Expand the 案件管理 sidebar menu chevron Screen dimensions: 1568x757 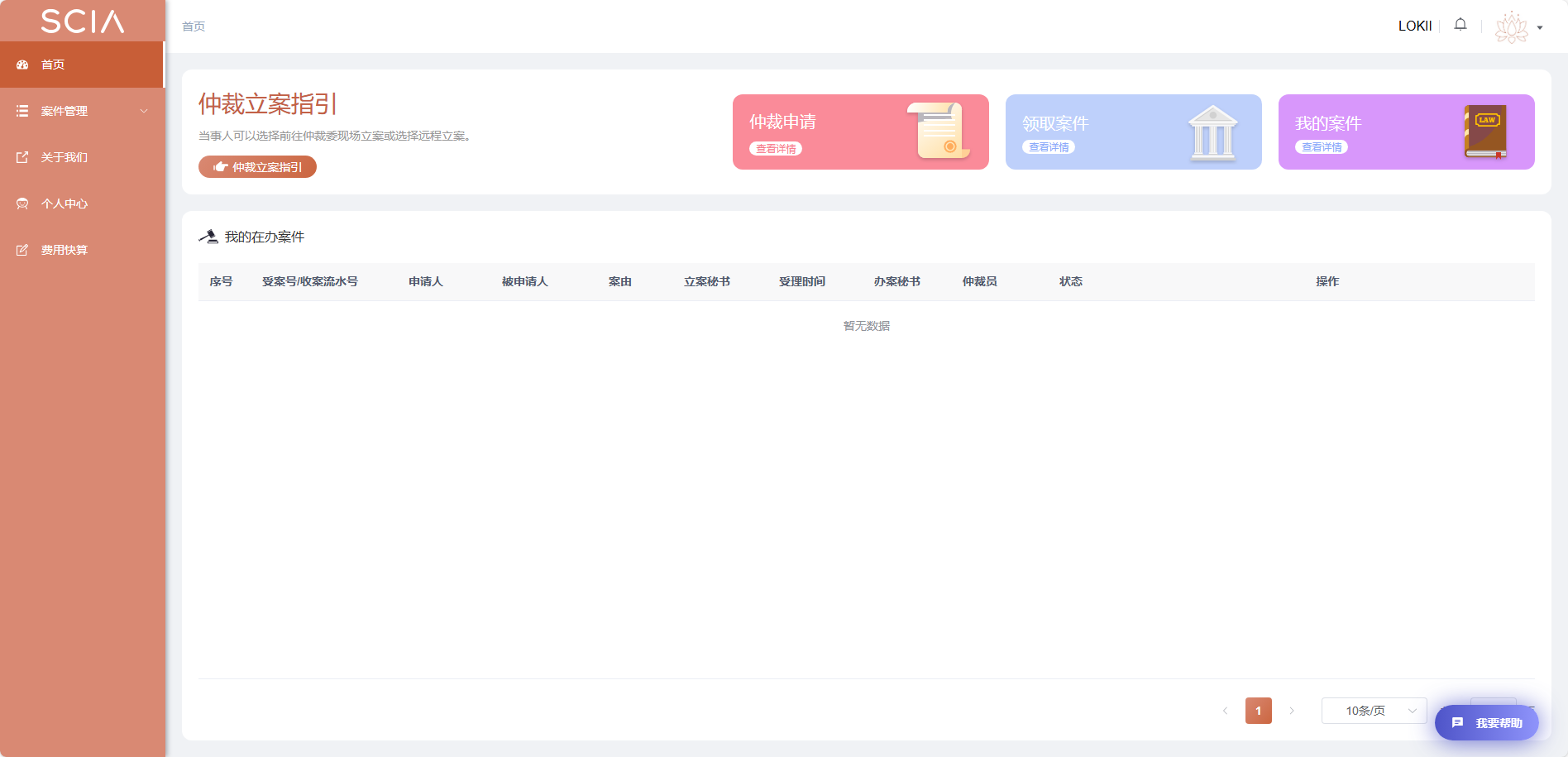point(144,111)
